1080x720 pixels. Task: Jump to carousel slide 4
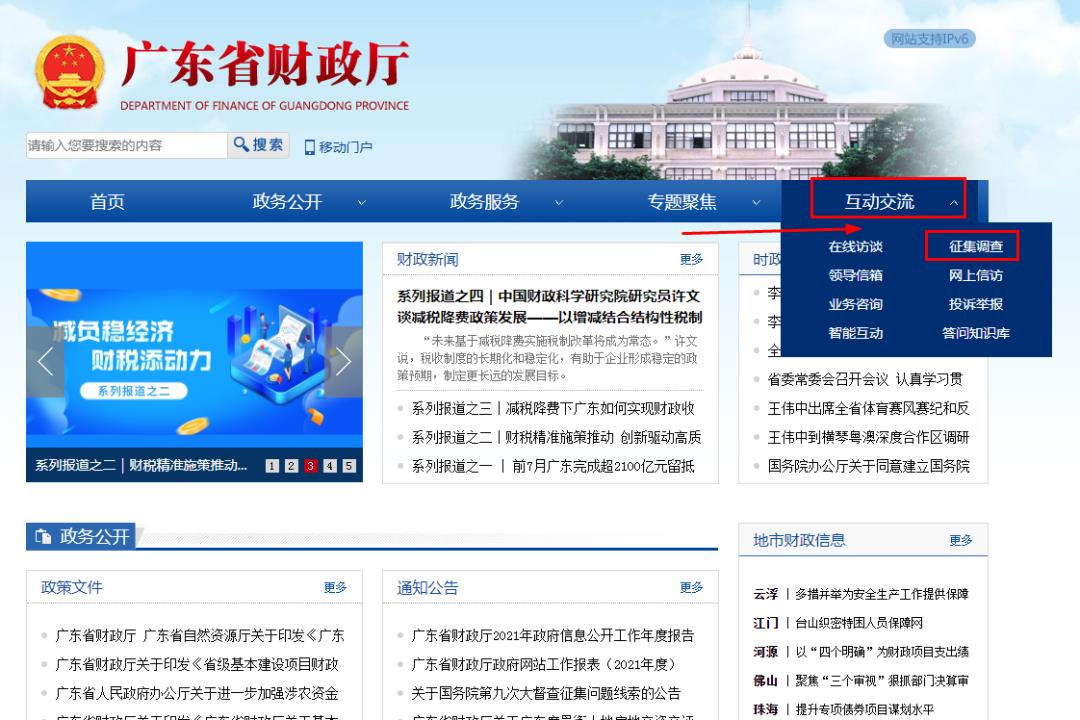point(330,466)
